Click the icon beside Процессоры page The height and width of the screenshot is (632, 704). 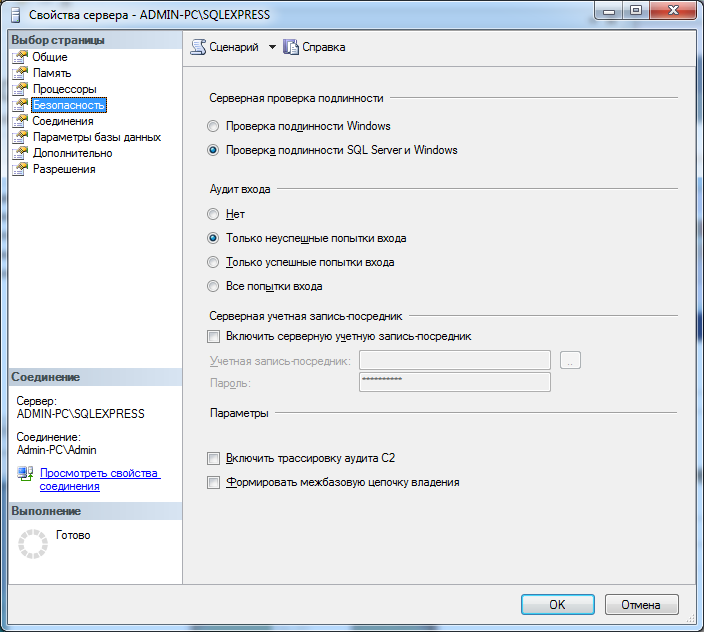(x=20, y=89)
